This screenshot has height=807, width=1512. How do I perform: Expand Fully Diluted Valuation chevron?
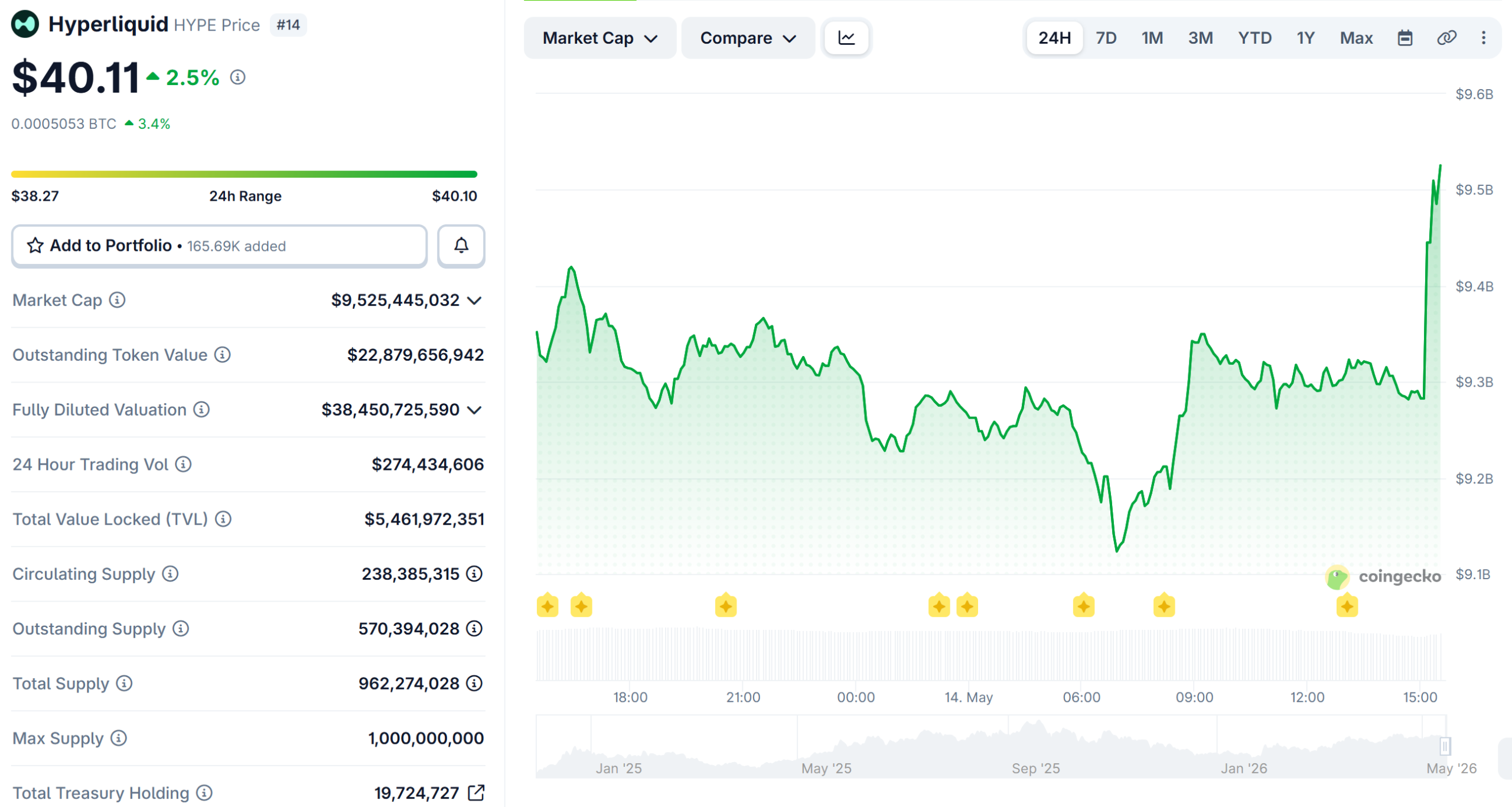474,410
